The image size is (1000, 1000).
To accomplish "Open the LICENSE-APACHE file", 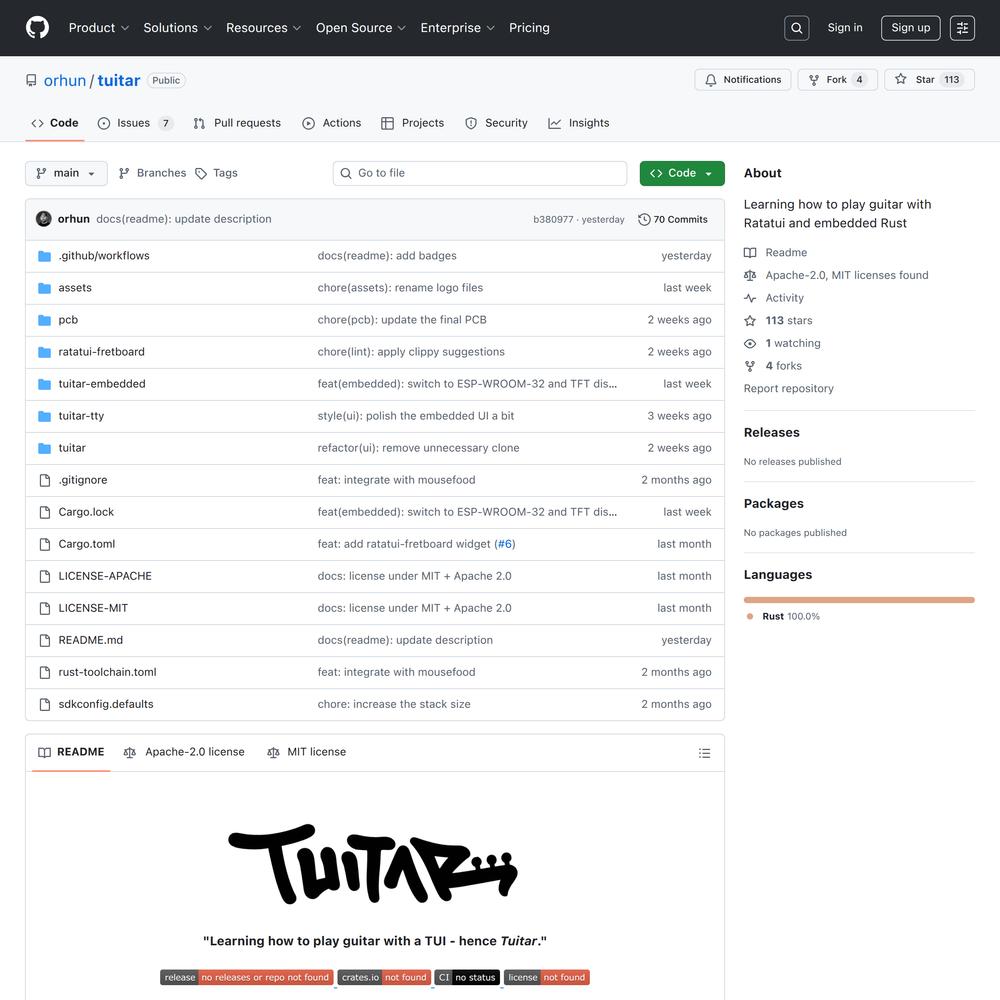I will point(105,576).
